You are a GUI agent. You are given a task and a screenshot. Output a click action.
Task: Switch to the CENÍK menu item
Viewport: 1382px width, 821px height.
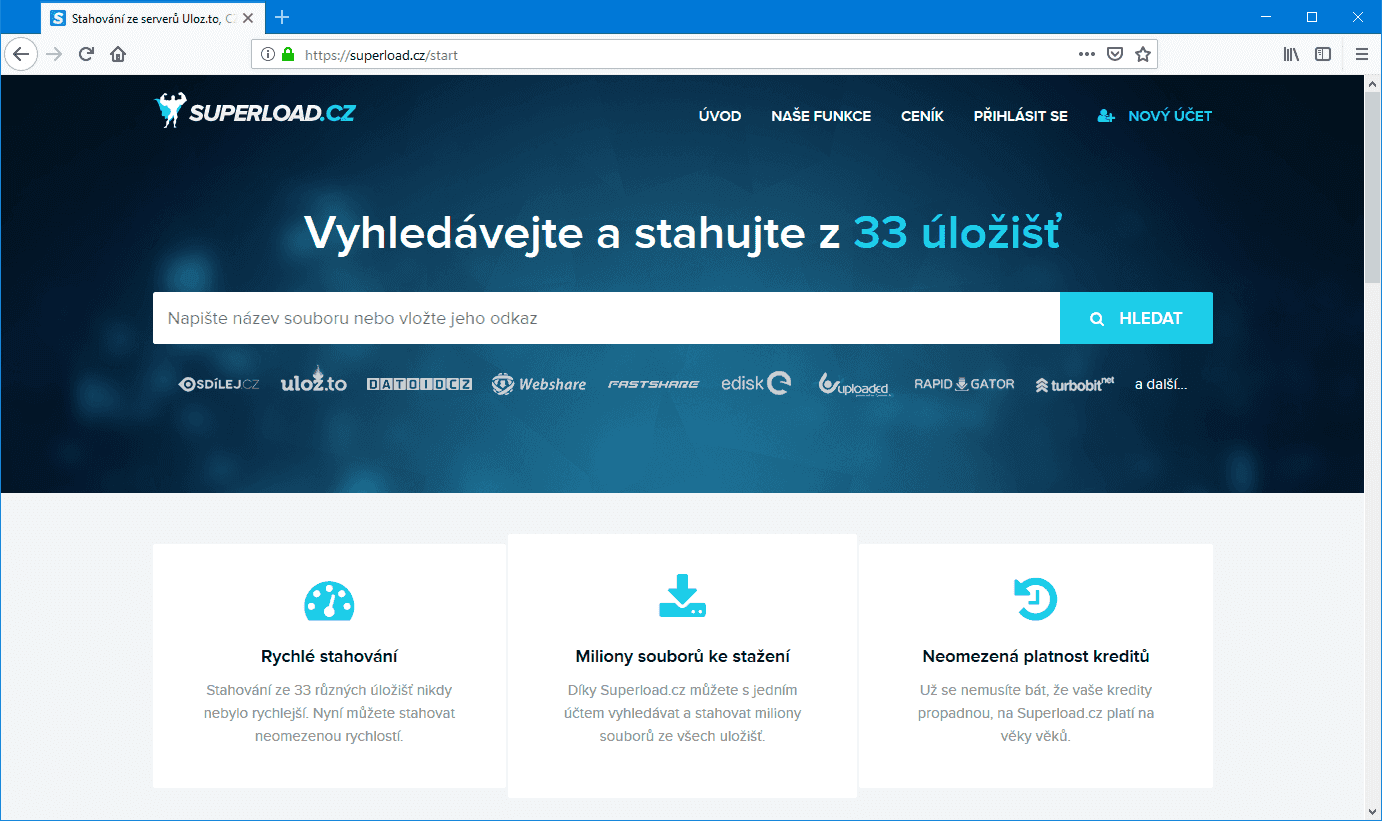tap(922, 116)
